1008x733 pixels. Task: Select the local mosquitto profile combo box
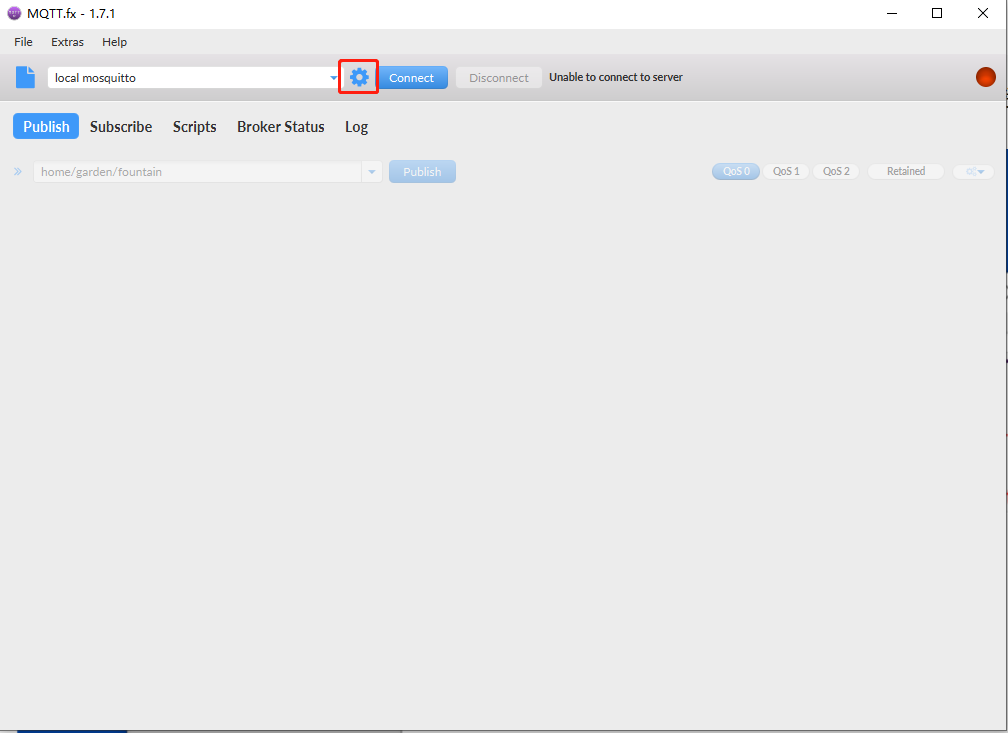(194, 78)
